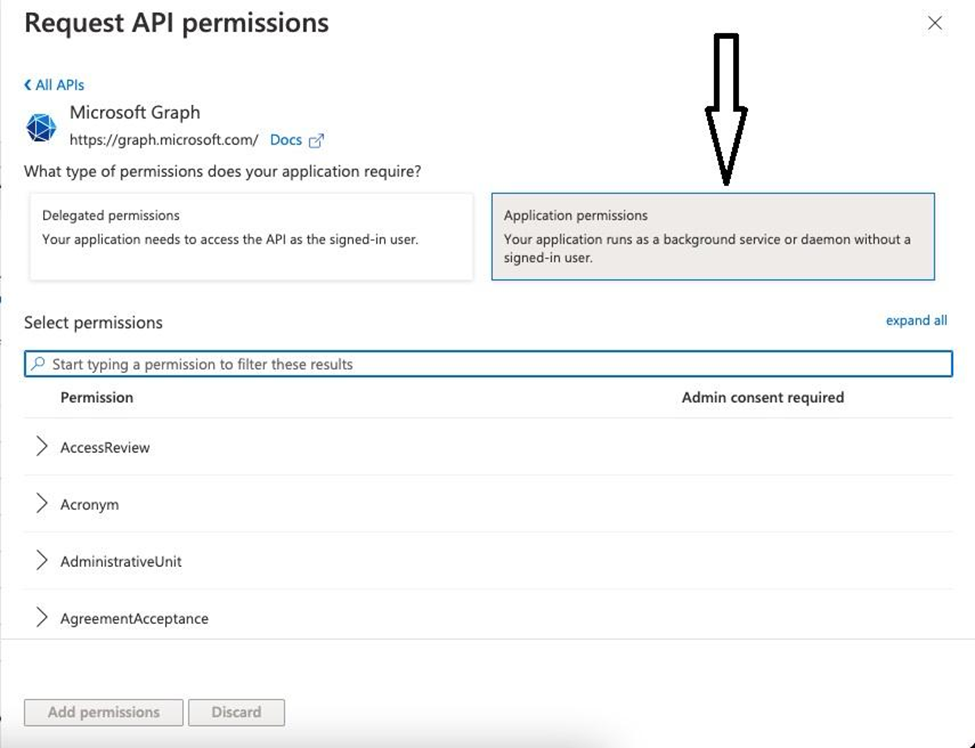Select the Delegated permissions card

[x=251, y=236]
